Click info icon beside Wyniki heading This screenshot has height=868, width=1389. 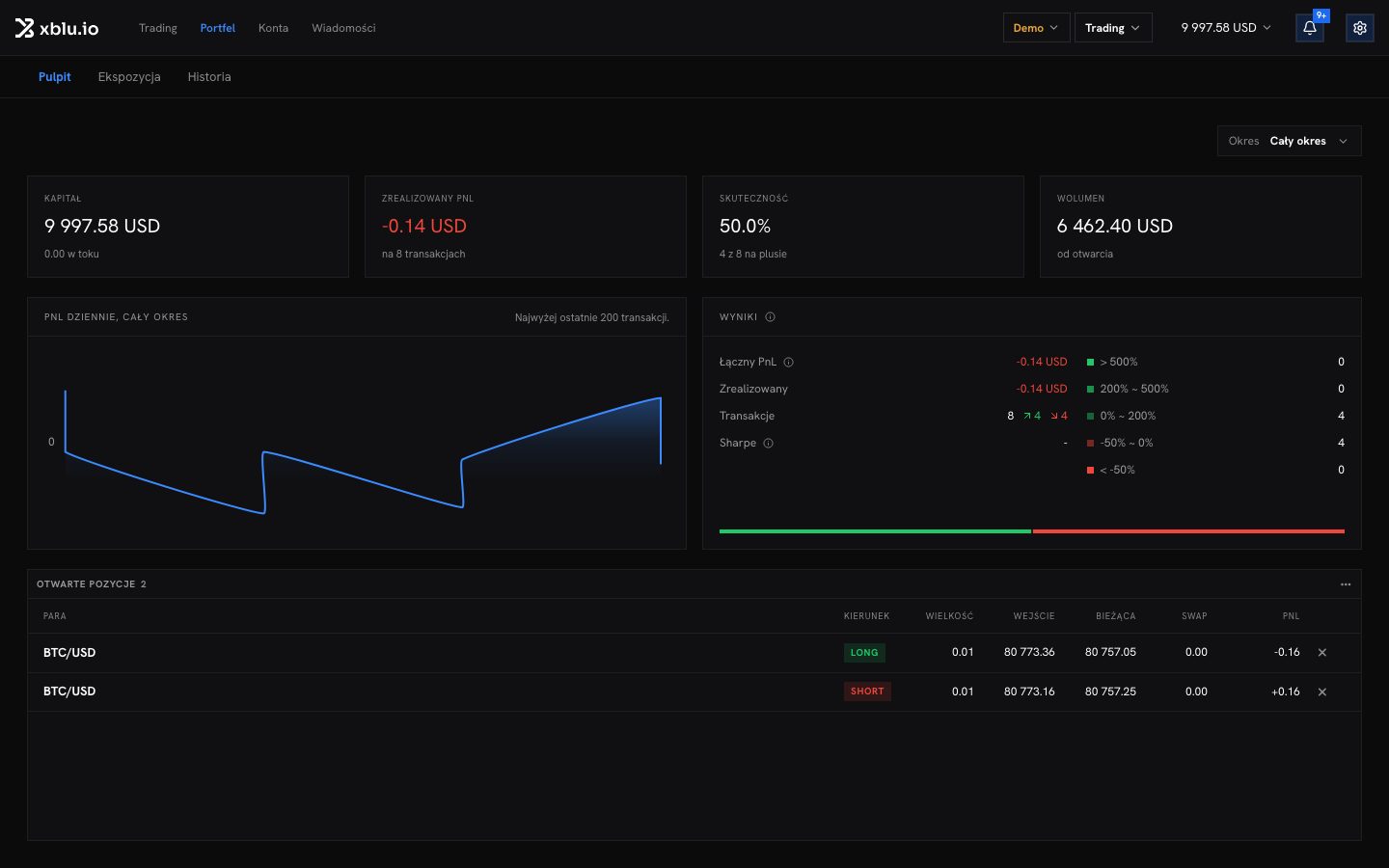pos(770,317)
